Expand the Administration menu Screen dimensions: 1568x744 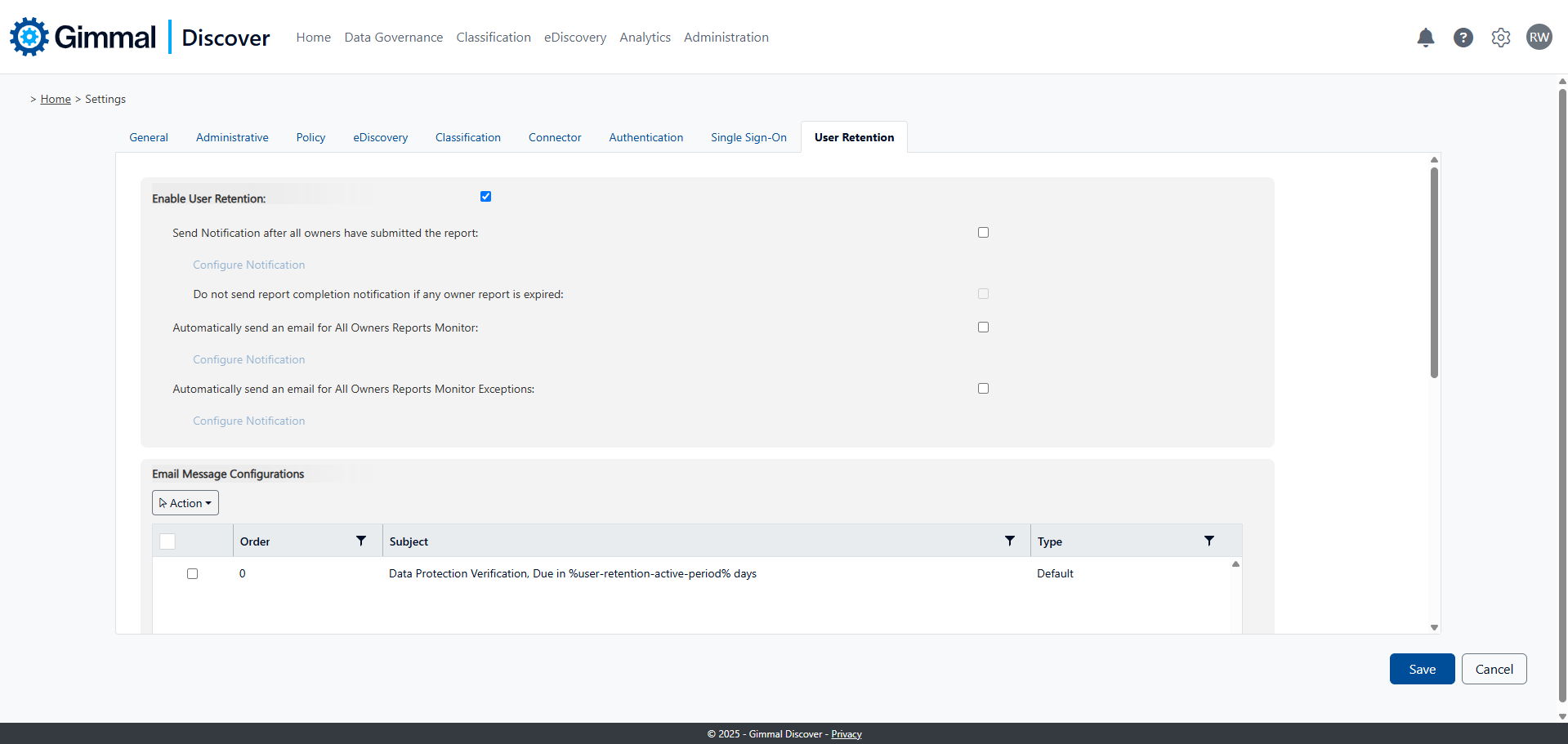pos(726,38)
